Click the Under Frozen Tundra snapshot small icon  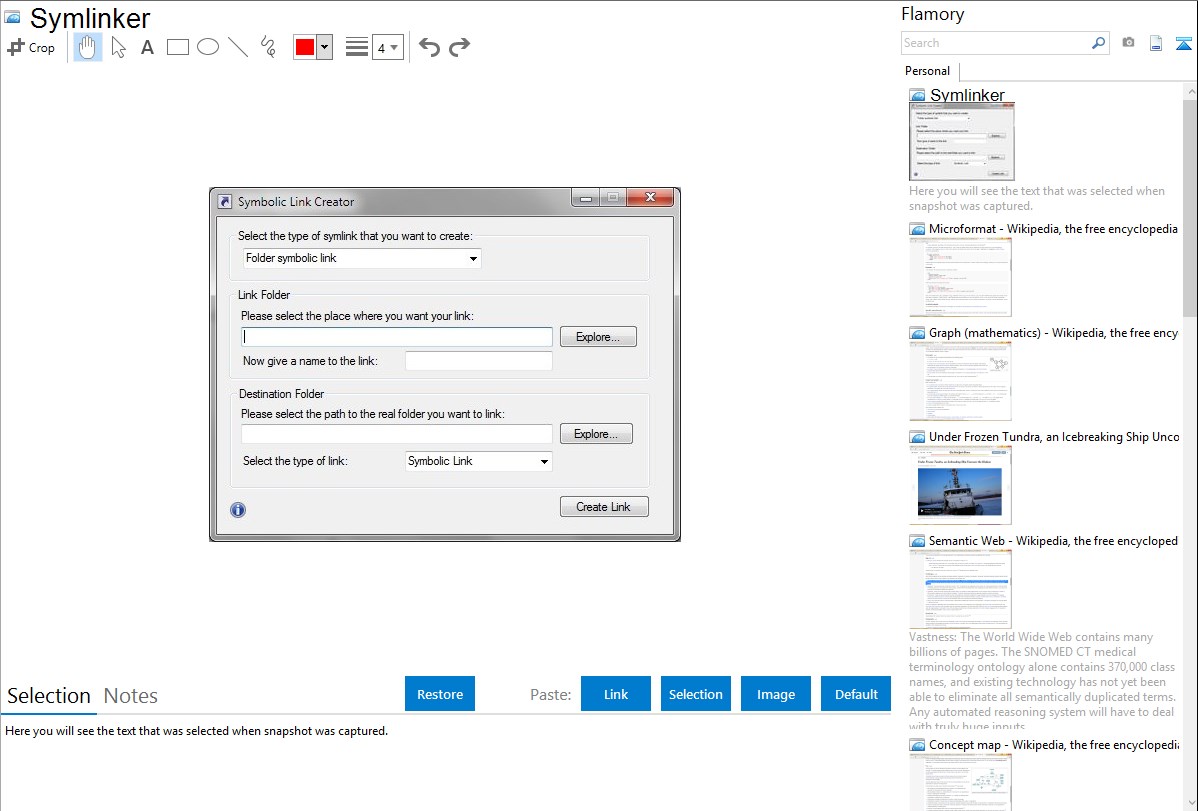917,436
